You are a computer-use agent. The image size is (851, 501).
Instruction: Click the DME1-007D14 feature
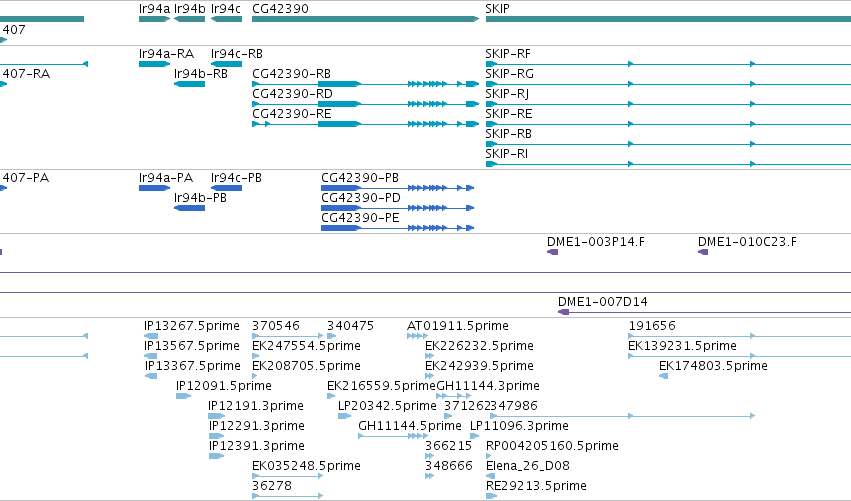pyautogui.click(x=704, y=312)
